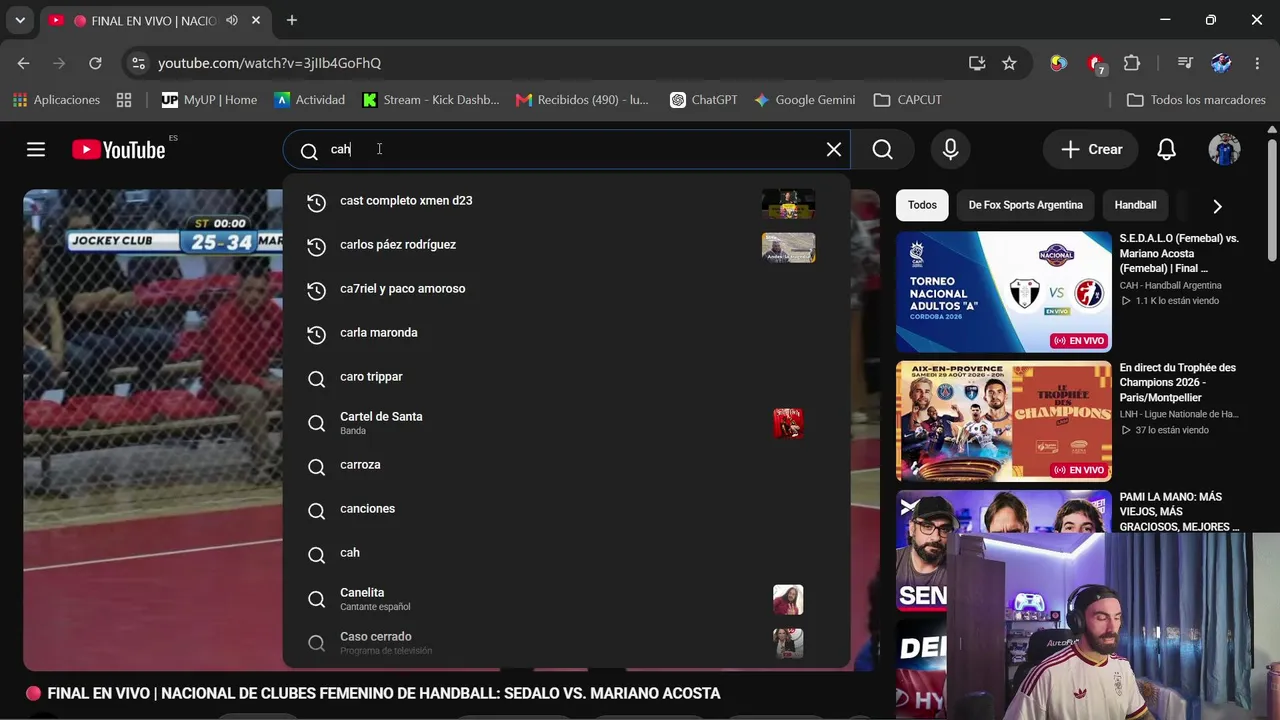Clear the search box with the X

click(x=833, y=150)
